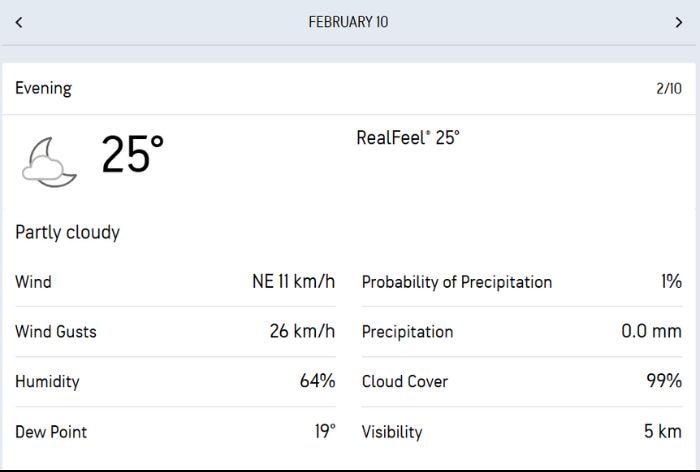Select the Dew Point row label

[x=51, y=432]
